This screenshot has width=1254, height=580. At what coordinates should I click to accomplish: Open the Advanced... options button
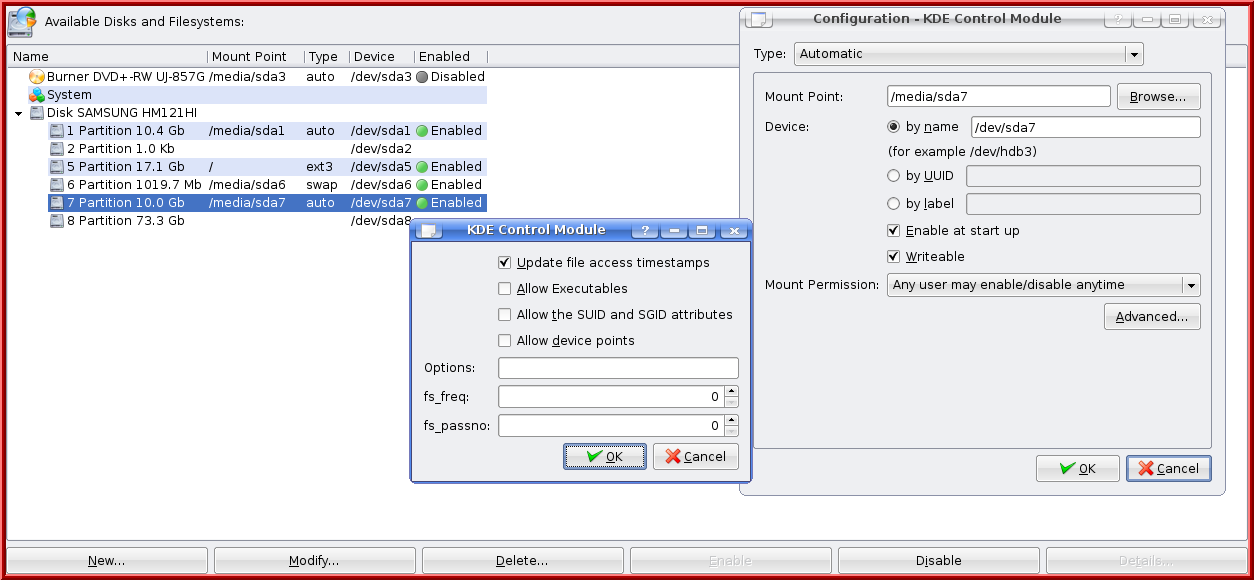pyautogui.click(x=1152, y=317)
